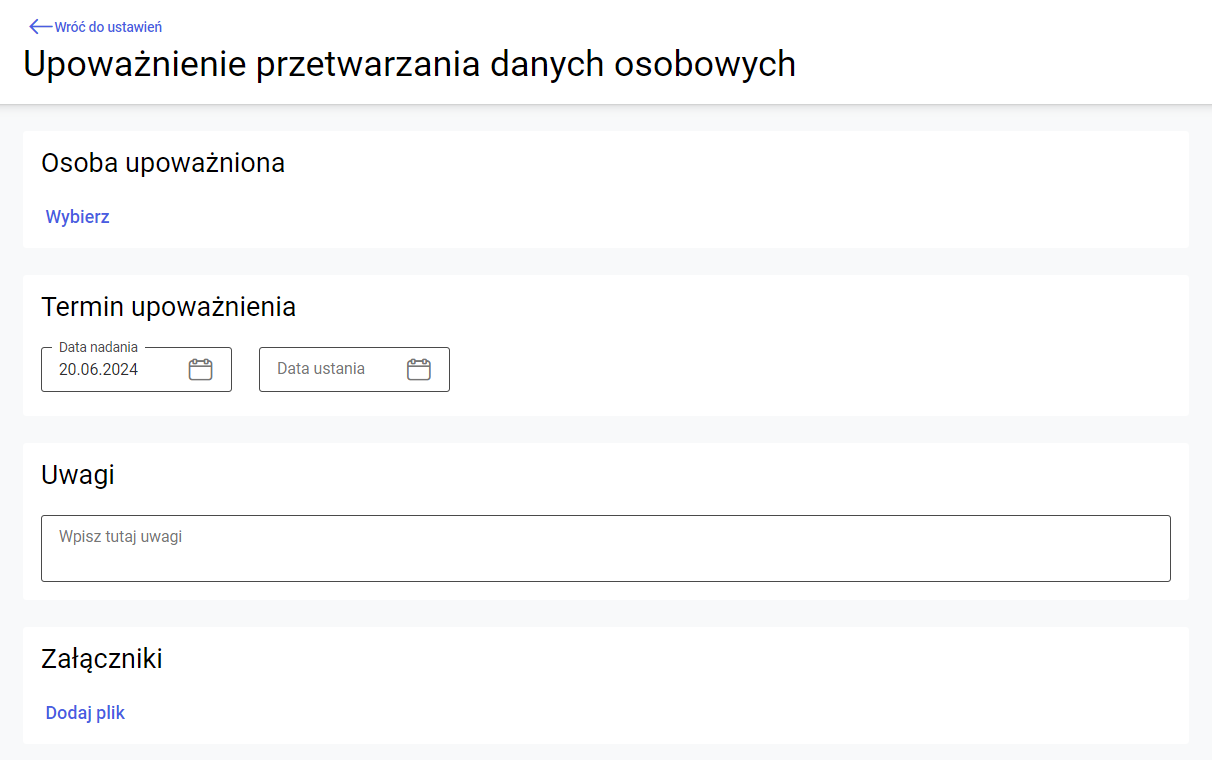Click the Data ustania placeholder text
This screenshot has height=760, width=1212.
tap(321, 369)
